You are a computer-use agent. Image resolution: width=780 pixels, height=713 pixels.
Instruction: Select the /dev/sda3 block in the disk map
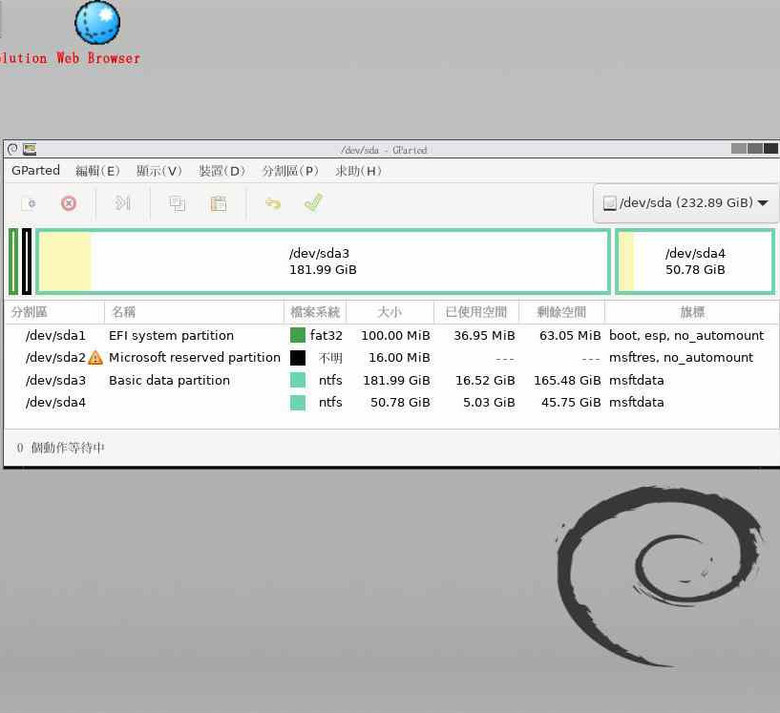(x=322, y=262)
